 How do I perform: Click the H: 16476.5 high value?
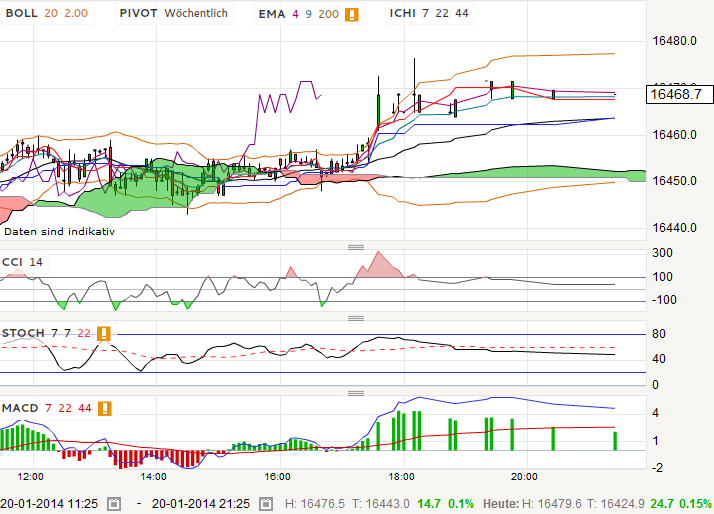point(315,504)
